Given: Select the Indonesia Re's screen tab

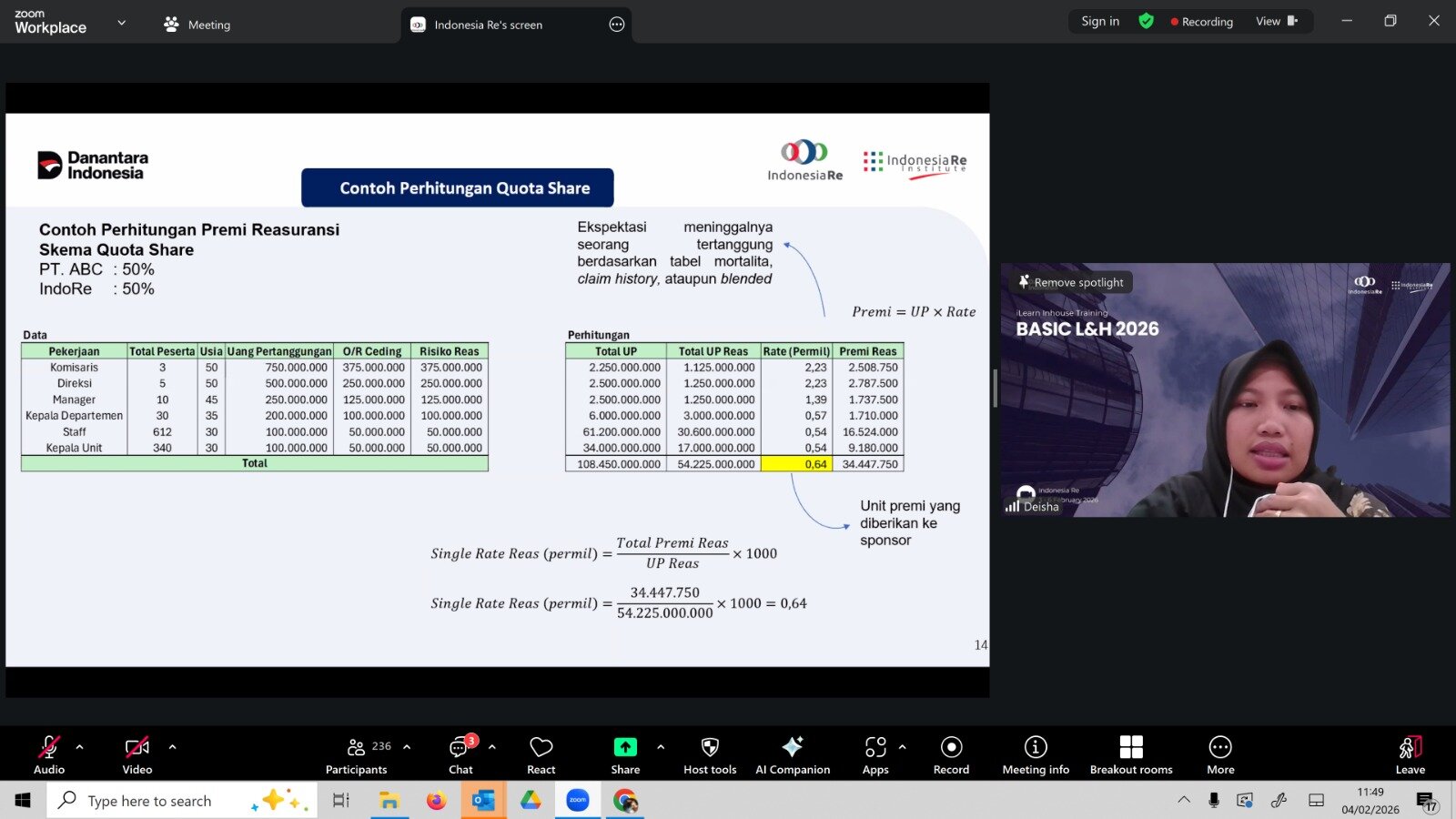Looking at the screenshot, I should click(488, 25).
